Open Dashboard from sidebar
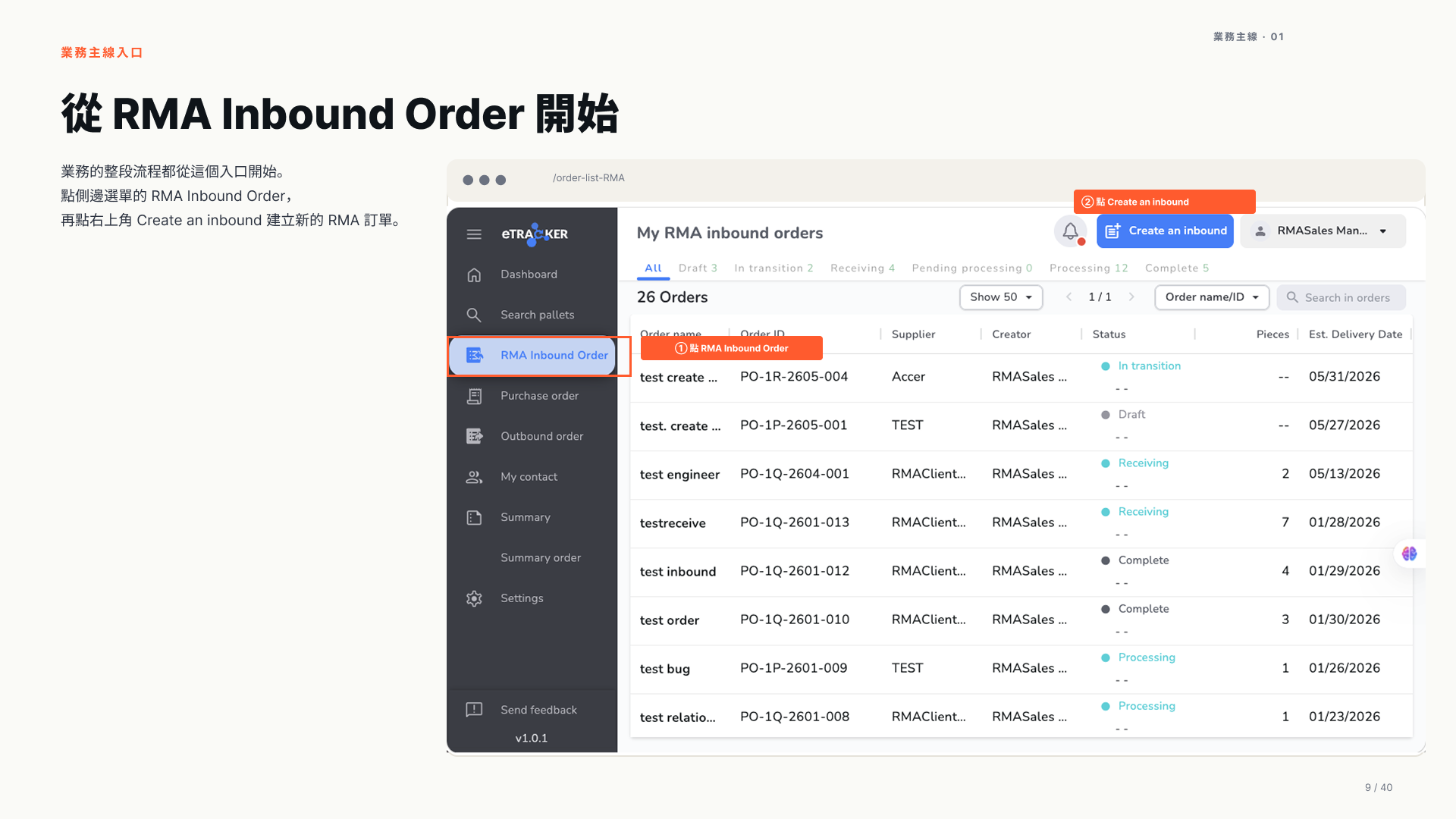 (x=529, y=275)
